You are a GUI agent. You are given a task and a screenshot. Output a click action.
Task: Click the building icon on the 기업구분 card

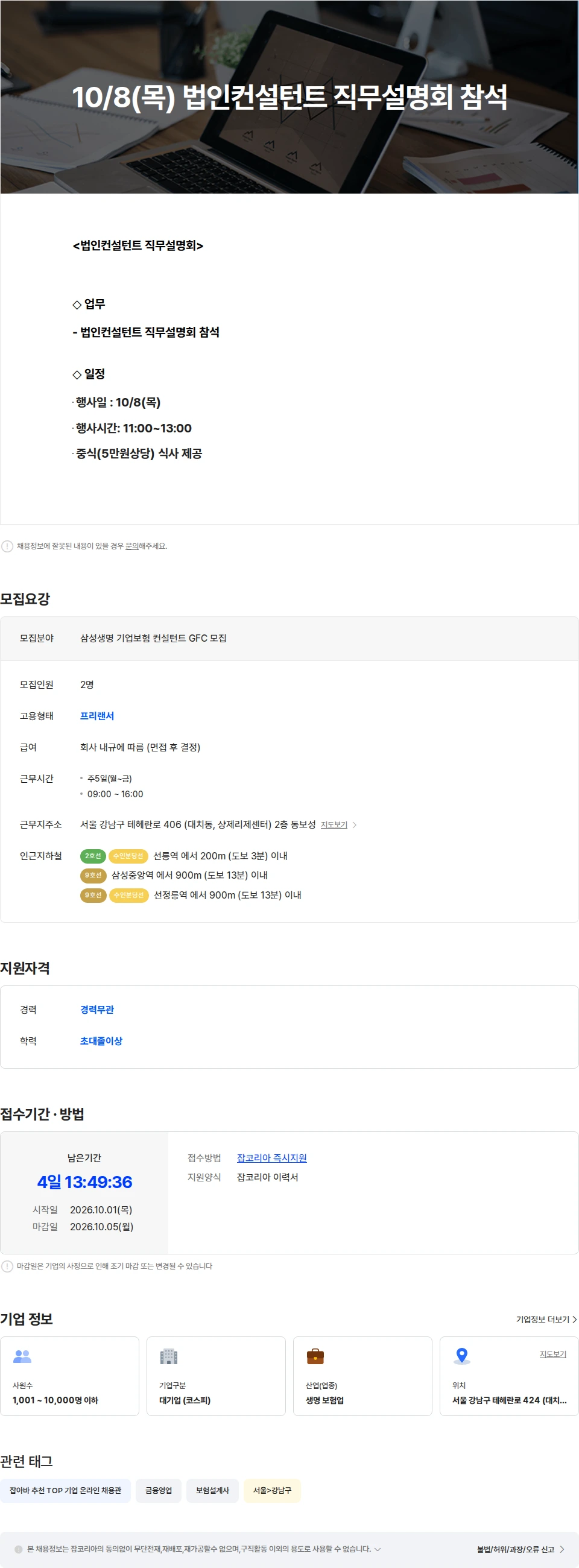coord(169,1356)
